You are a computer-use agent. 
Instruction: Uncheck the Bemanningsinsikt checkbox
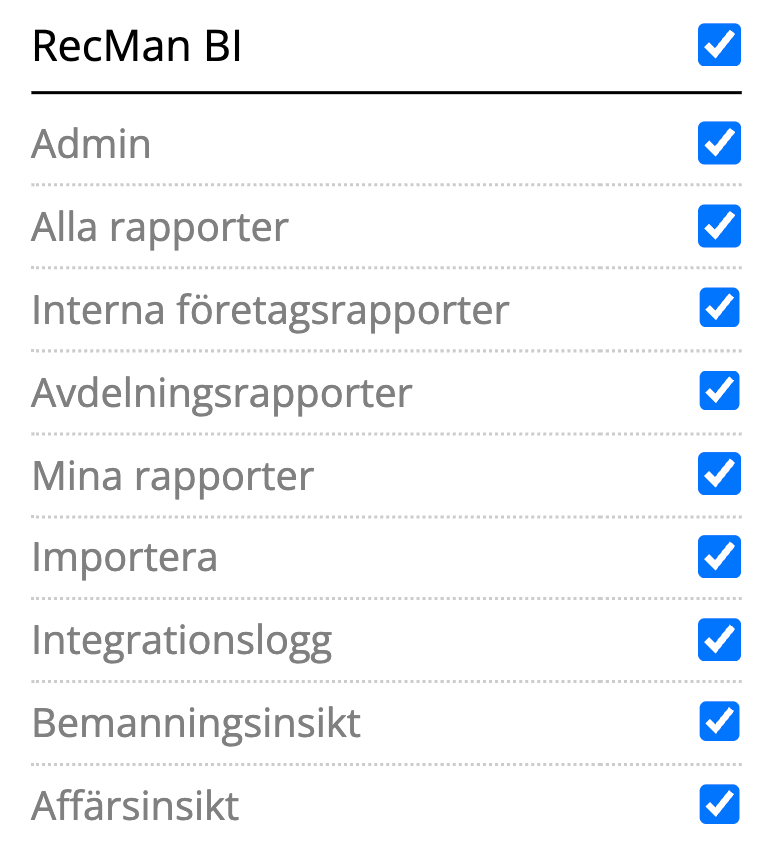[x=719, y=721]
